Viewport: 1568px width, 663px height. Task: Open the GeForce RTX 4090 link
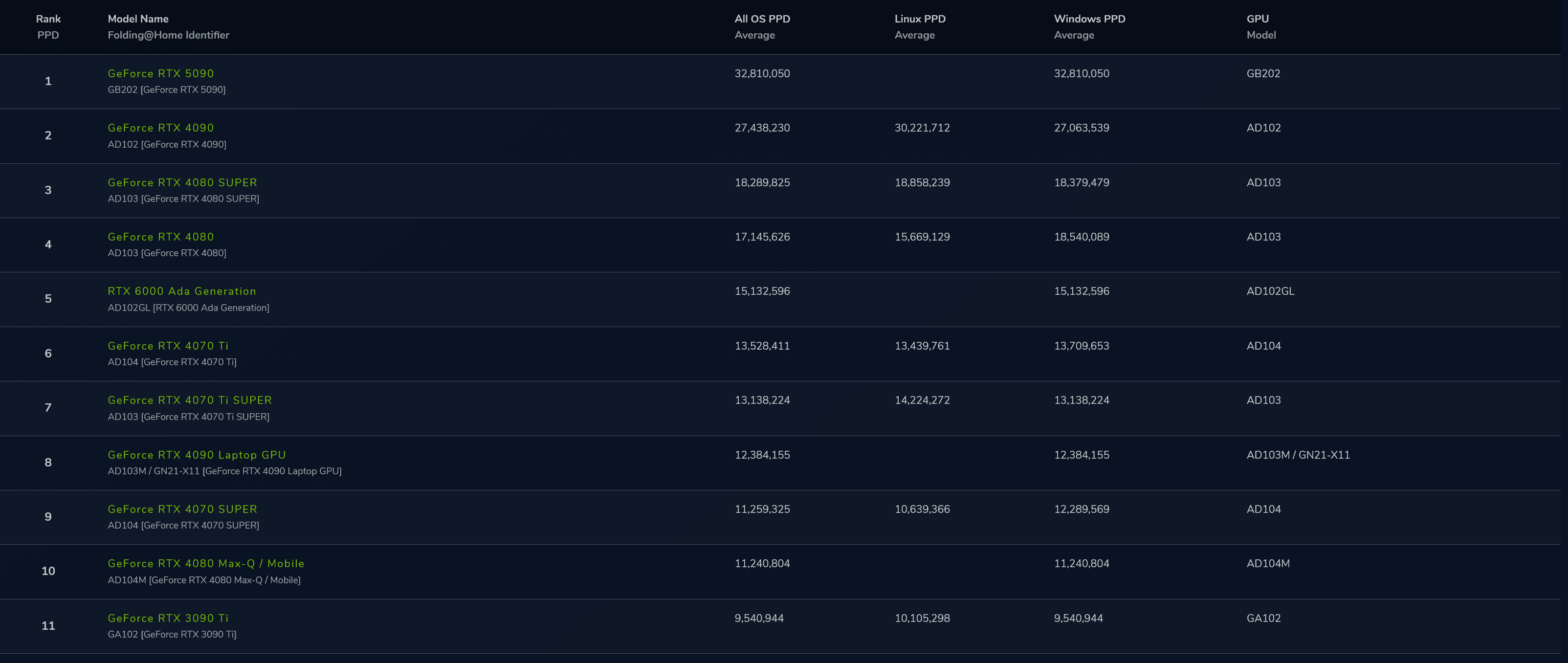pyautogui.click(x=161, y=128)
